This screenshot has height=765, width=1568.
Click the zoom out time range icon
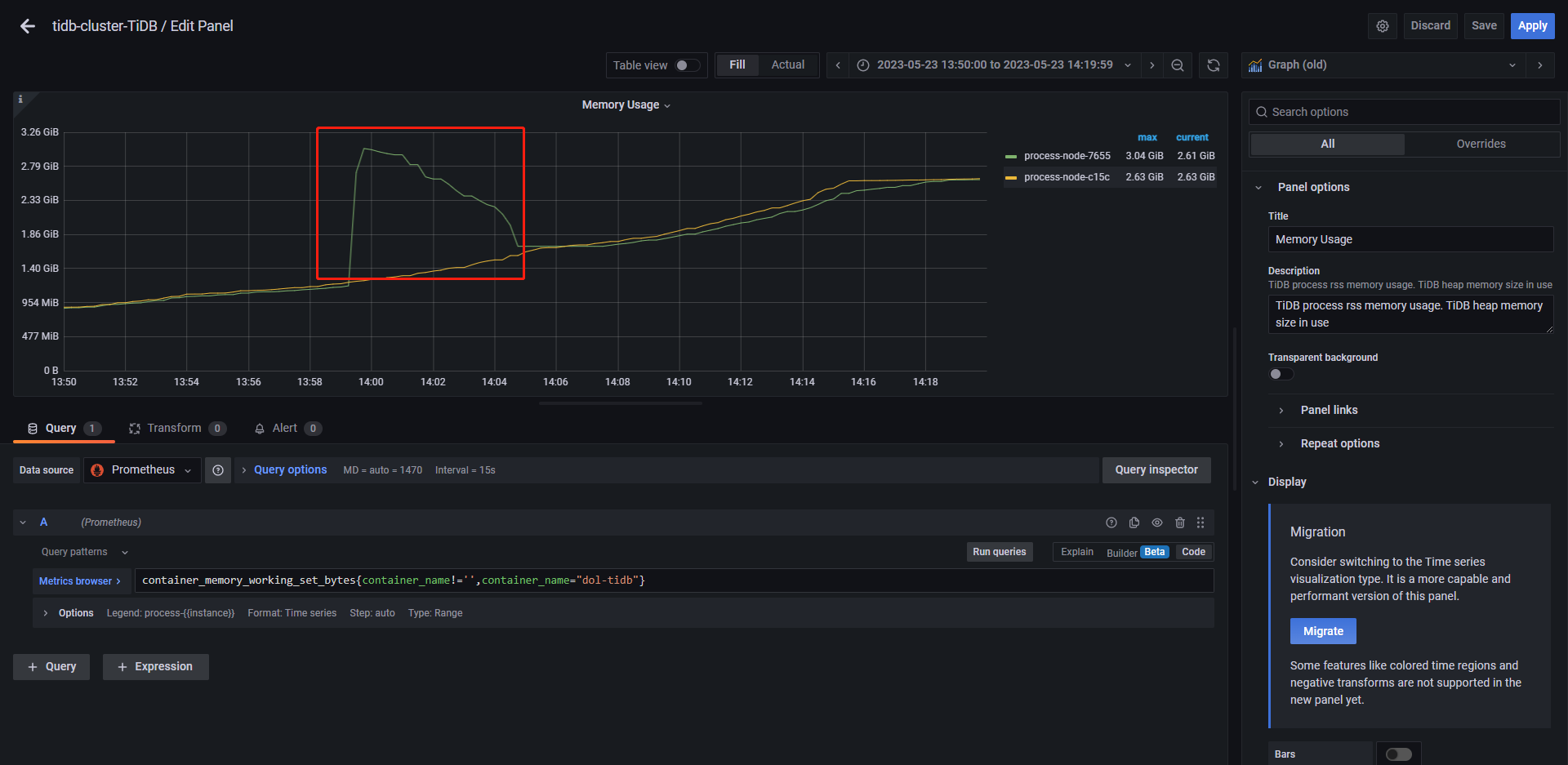click(1177, 65)
